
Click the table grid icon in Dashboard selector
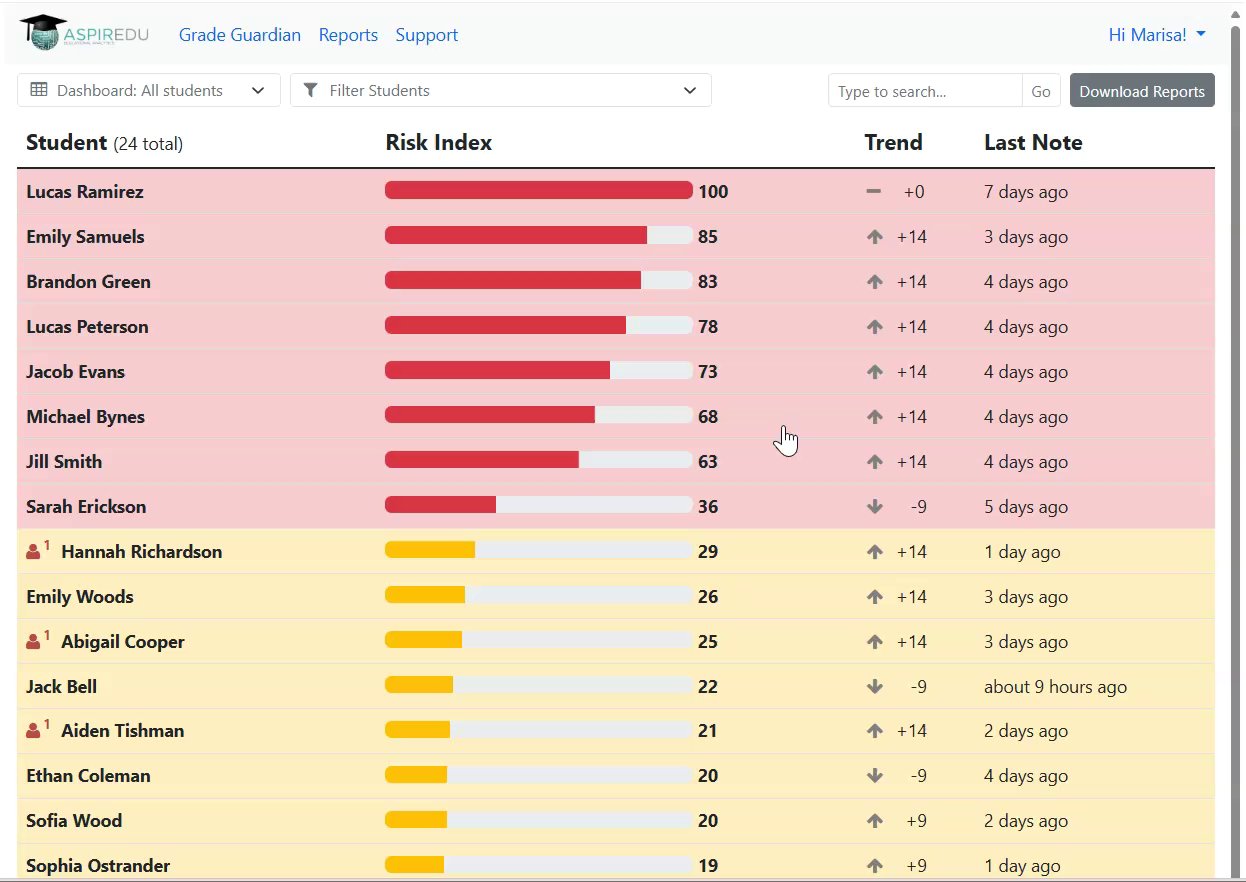point(39,90)
